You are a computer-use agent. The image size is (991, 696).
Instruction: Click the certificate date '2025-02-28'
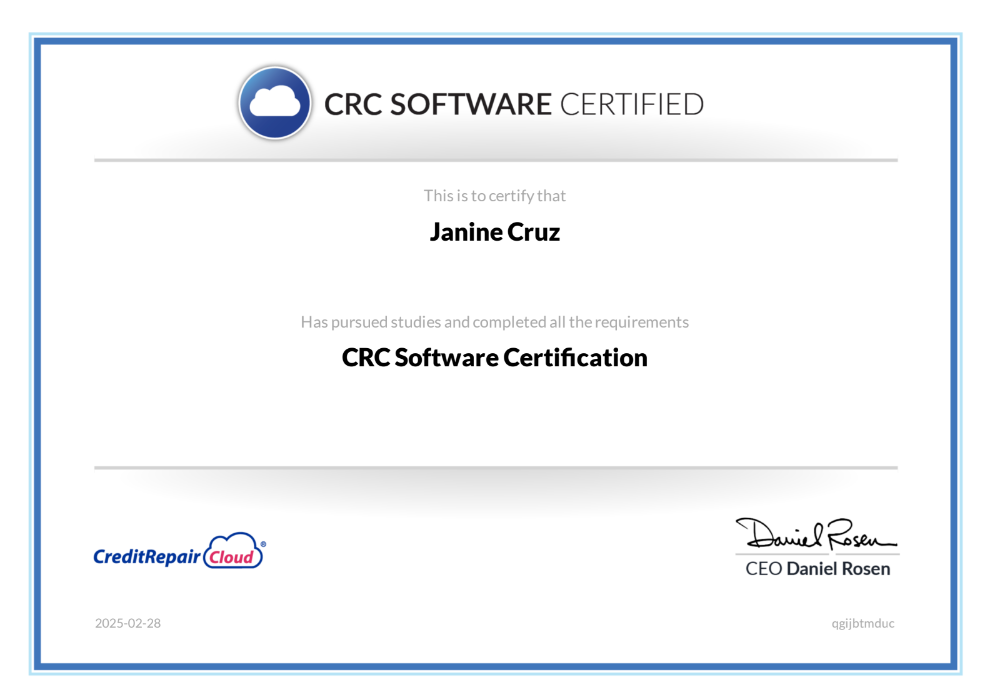tap(128, 623)
